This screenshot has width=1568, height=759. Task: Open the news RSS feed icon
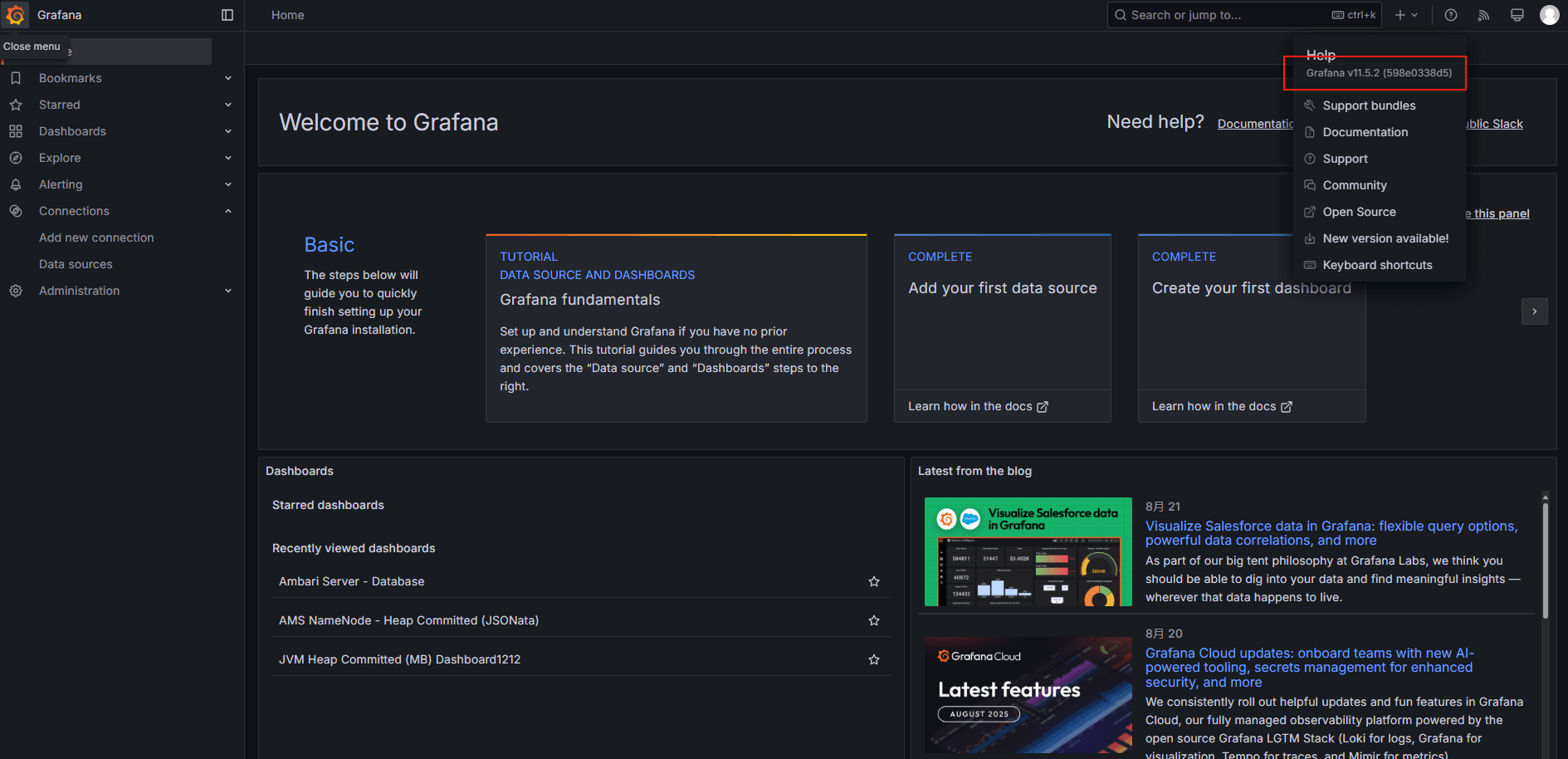point(1484,15)
